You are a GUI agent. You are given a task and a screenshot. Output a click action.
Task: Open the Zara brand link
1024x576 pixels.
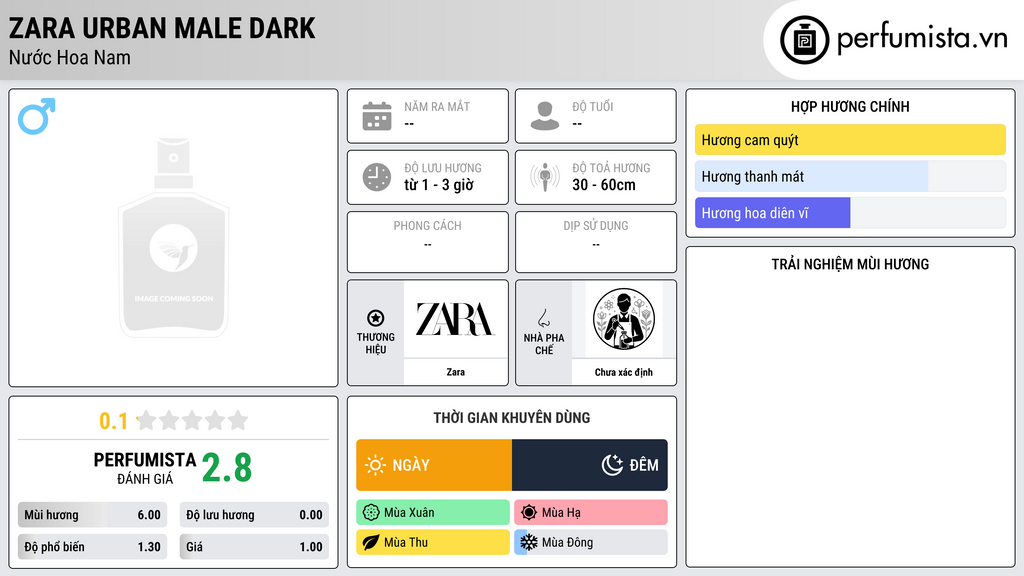pos(455,372)
